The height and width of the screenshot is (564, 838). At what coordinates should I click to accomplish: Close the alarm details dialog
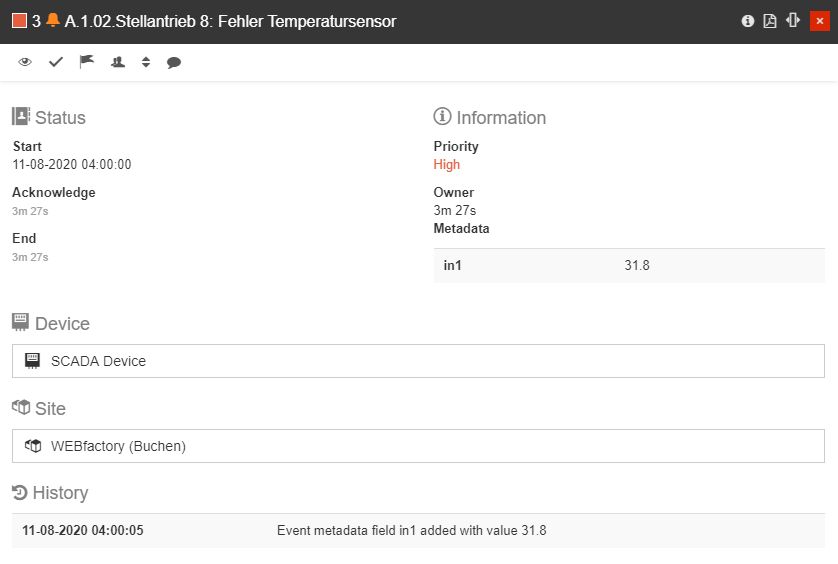pos(820,21)
